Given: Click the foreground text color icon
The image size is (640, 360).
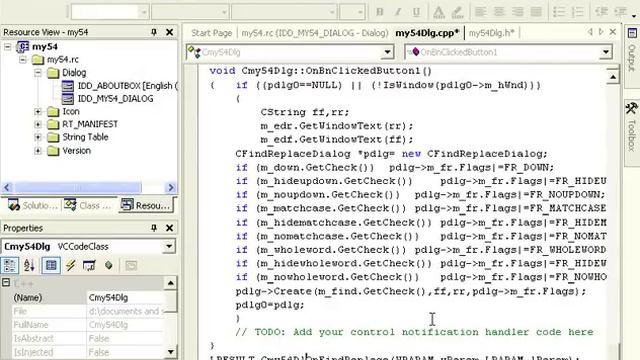Looking at the screenshot, I should pos(439,12).
